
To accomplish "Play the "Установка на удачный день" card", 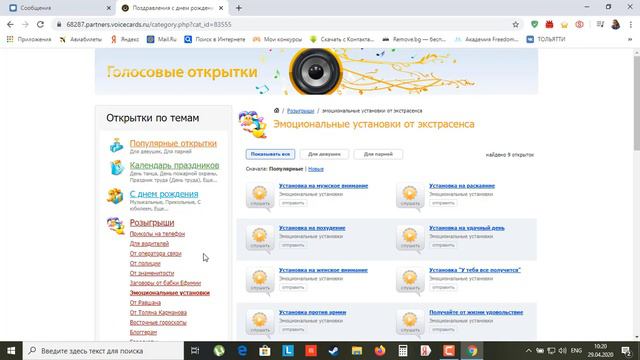I will pos(410,238).
